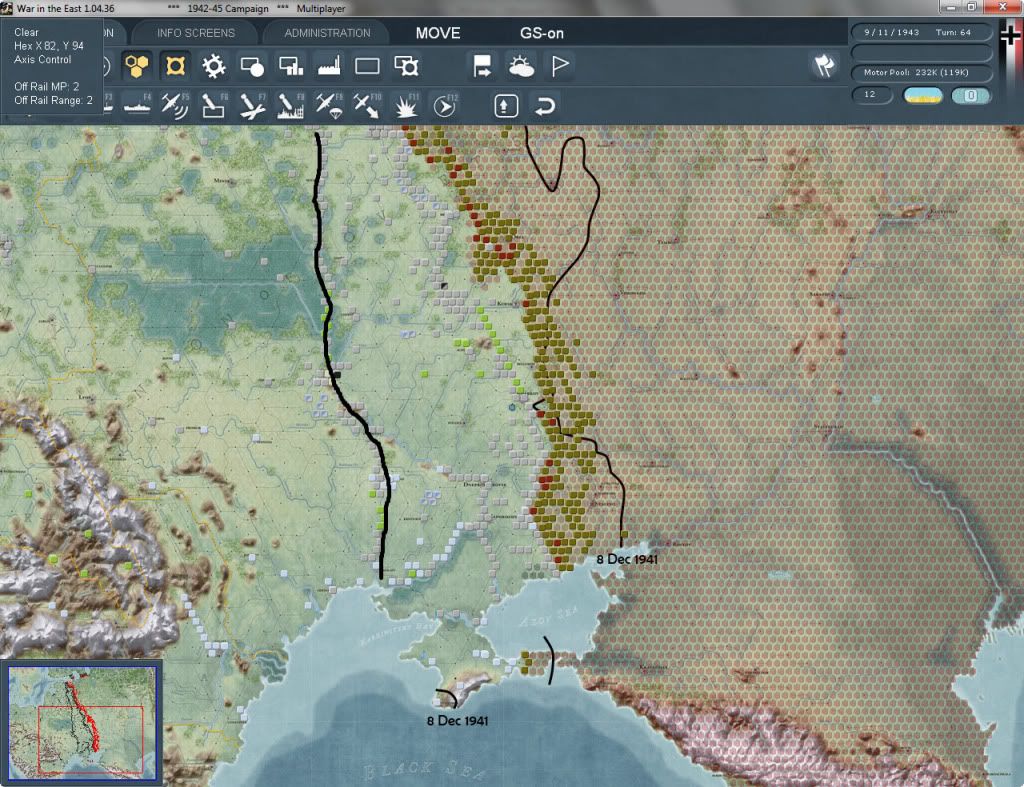
Task: Click the Motor Pool 232K (119K) readout
Action: 921,72
